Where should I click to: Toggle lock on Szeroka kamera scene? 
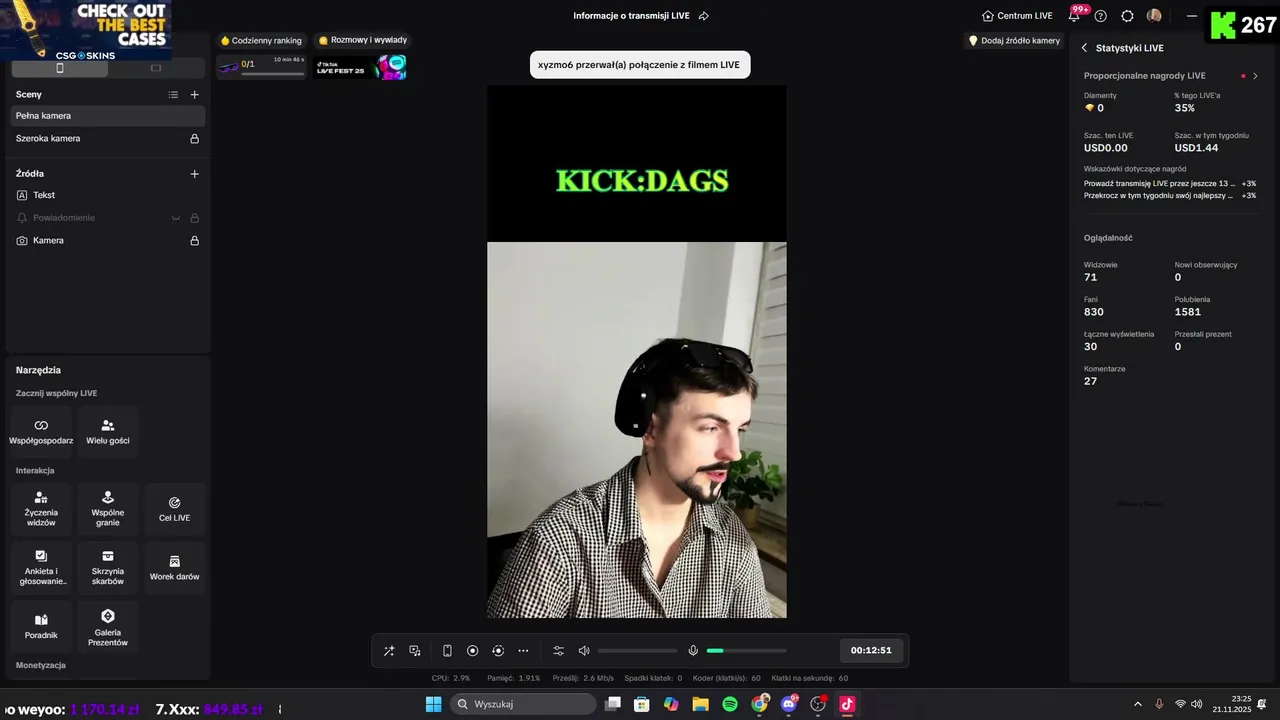click(195, 139)
